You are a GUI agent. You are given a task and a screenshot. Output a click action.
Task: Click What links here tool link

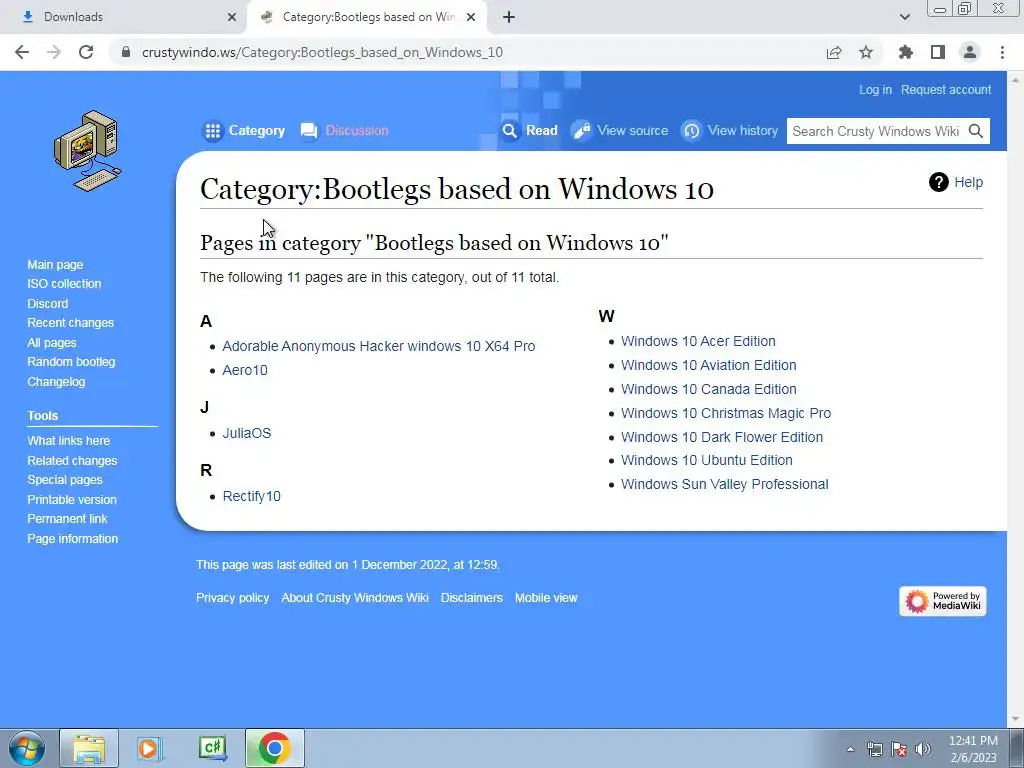coord(69,441)
